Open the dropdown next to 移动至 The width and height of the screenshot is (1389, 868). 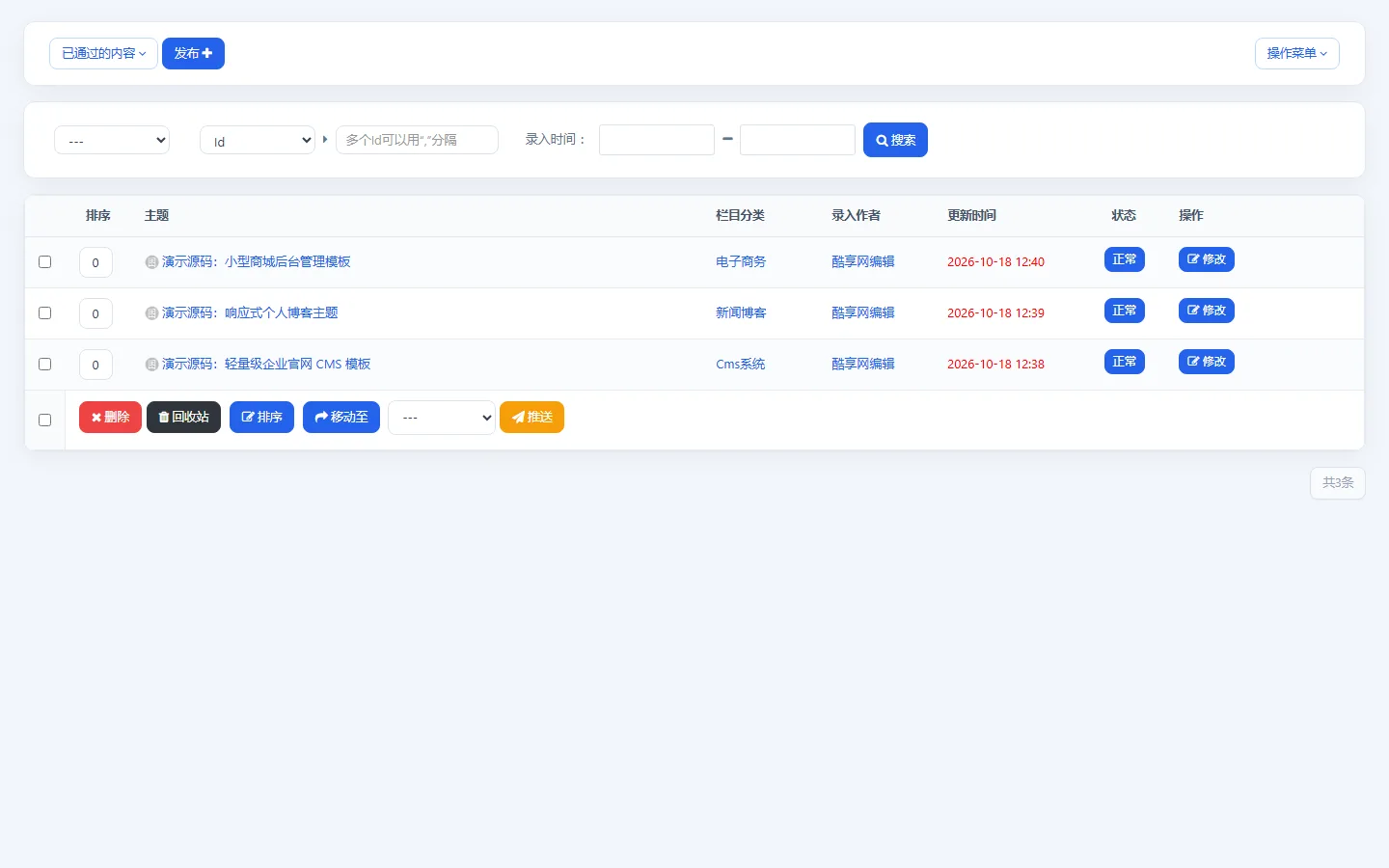tap(442, 418)
